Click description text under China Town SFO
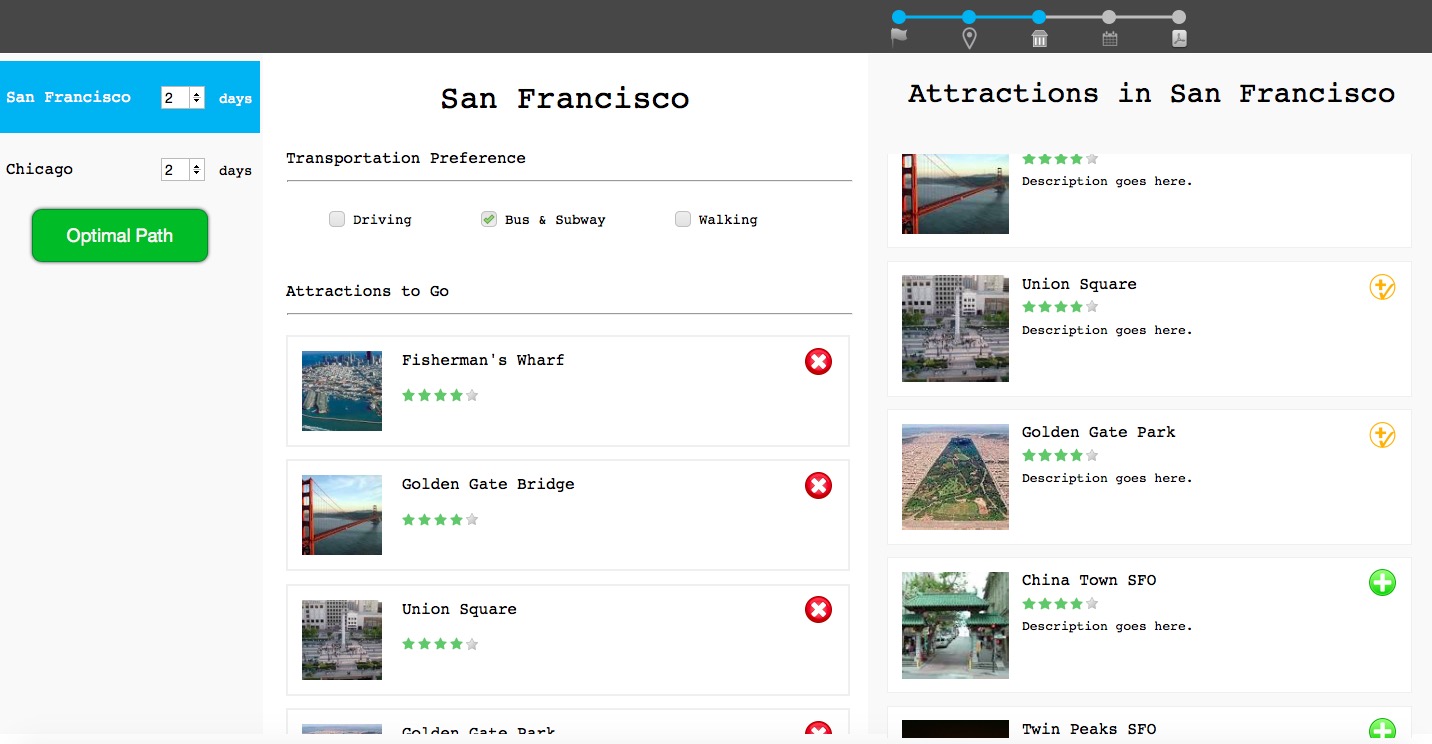The width and height of the screenshot is (1432, 744). pos(1107,626)
